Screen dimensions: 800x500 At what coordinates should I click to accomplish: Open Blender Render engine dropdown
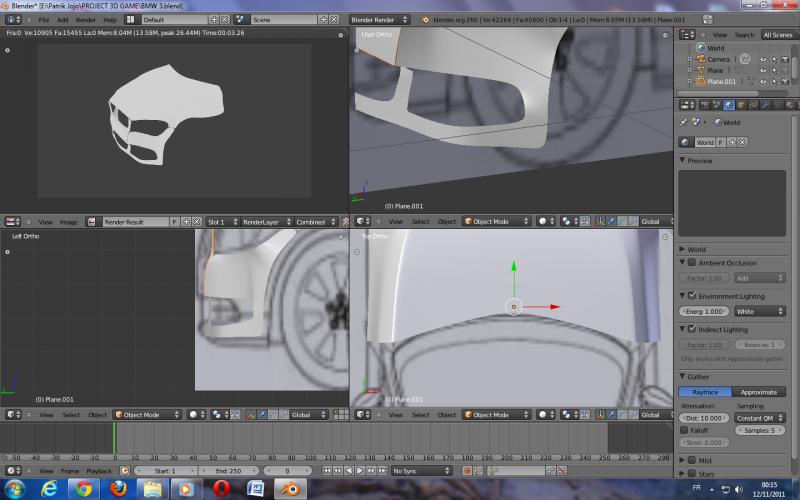(379, 19)
